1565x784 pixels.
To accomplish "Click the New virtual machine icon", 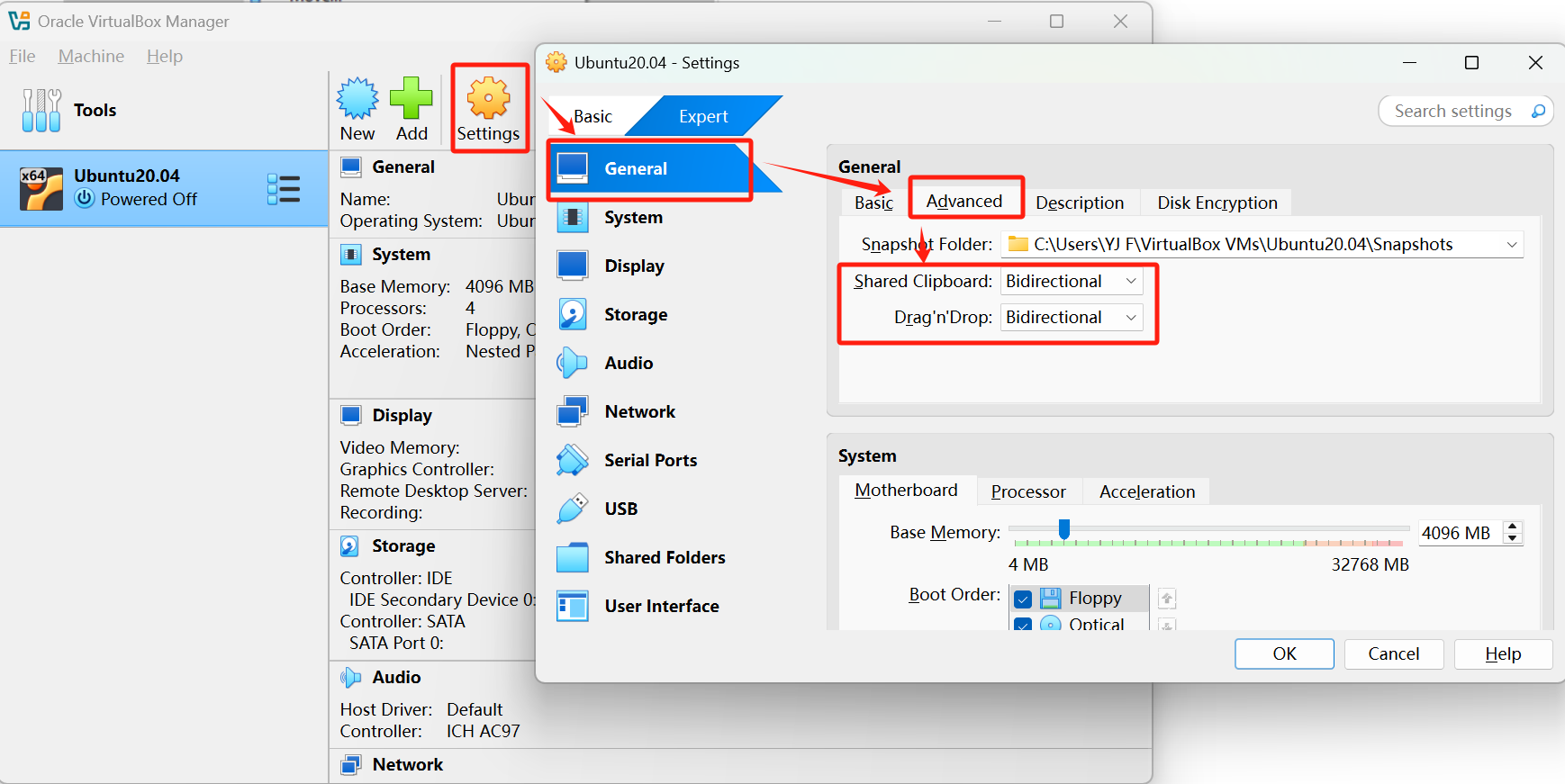I will tap(357, 99).
